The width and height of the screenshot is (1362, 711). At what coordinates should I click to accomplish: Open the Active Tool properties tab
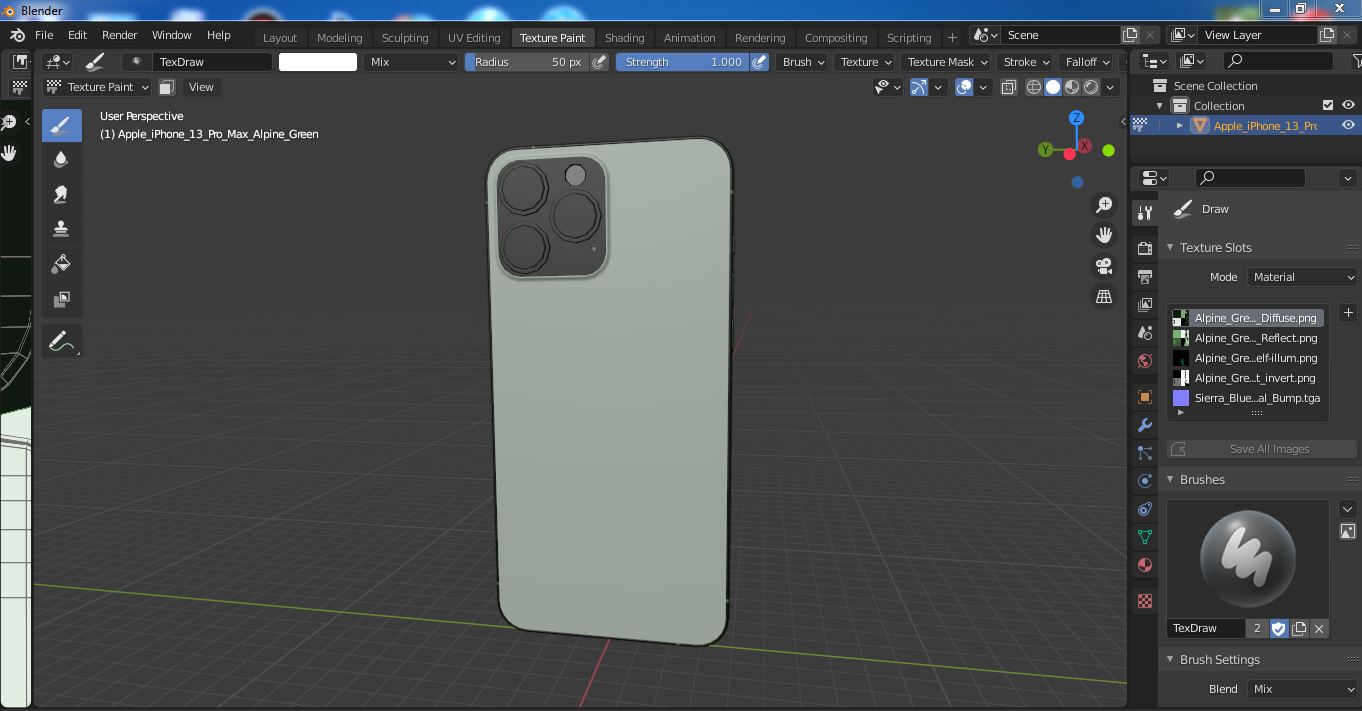point(1145,212)
